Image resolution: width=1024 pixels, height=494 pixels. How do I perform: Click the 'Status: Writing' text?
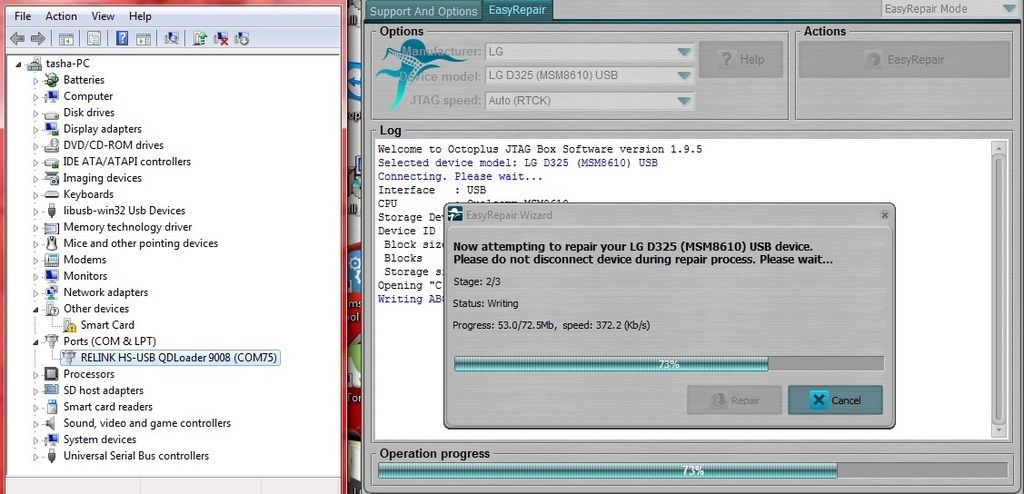point(485,303)
